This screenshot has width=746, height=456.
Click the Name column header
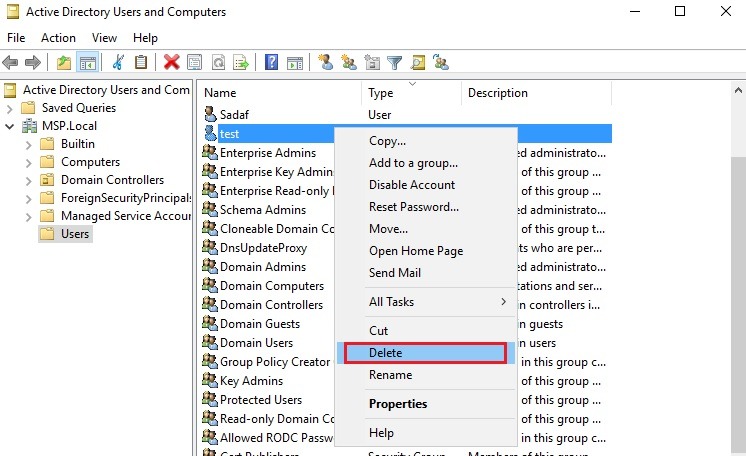tap(278, 93)
